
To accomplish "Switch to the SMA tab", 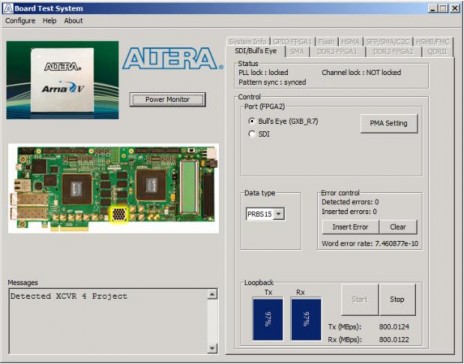I will point(297,51).
